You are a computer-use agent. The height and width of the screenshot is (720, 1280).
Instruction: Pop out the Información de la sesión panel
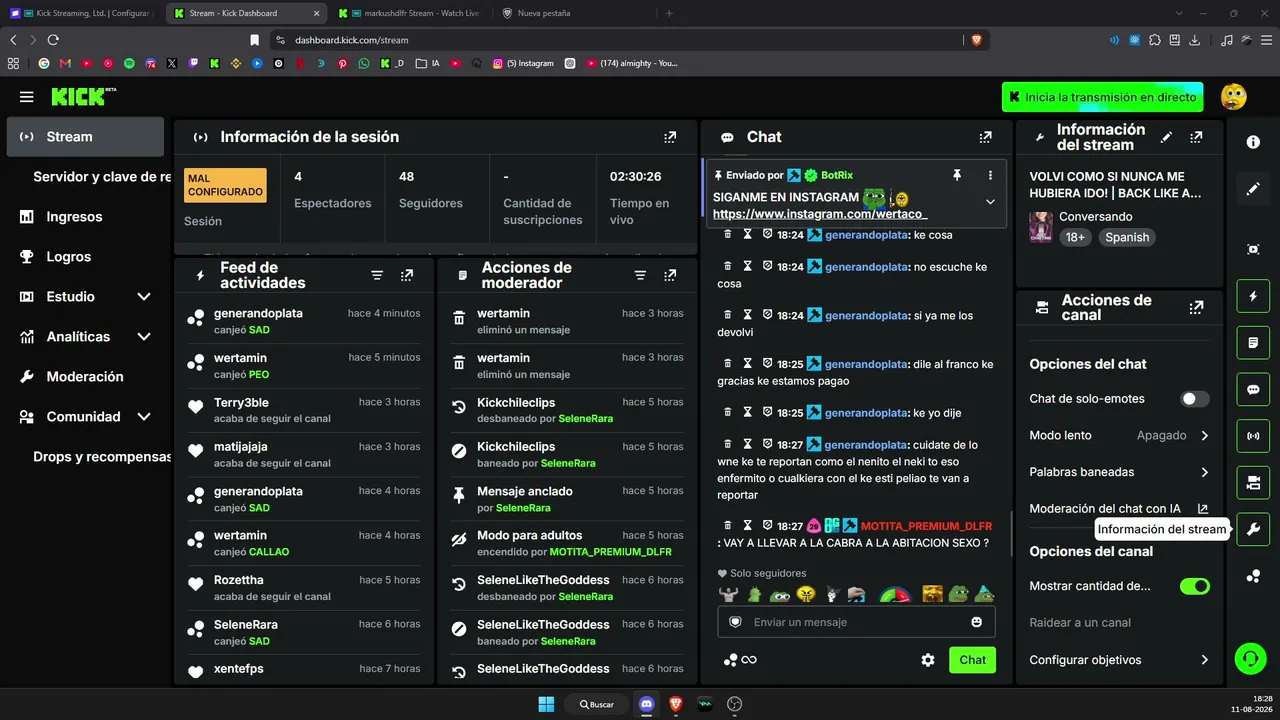pos(670,137)
